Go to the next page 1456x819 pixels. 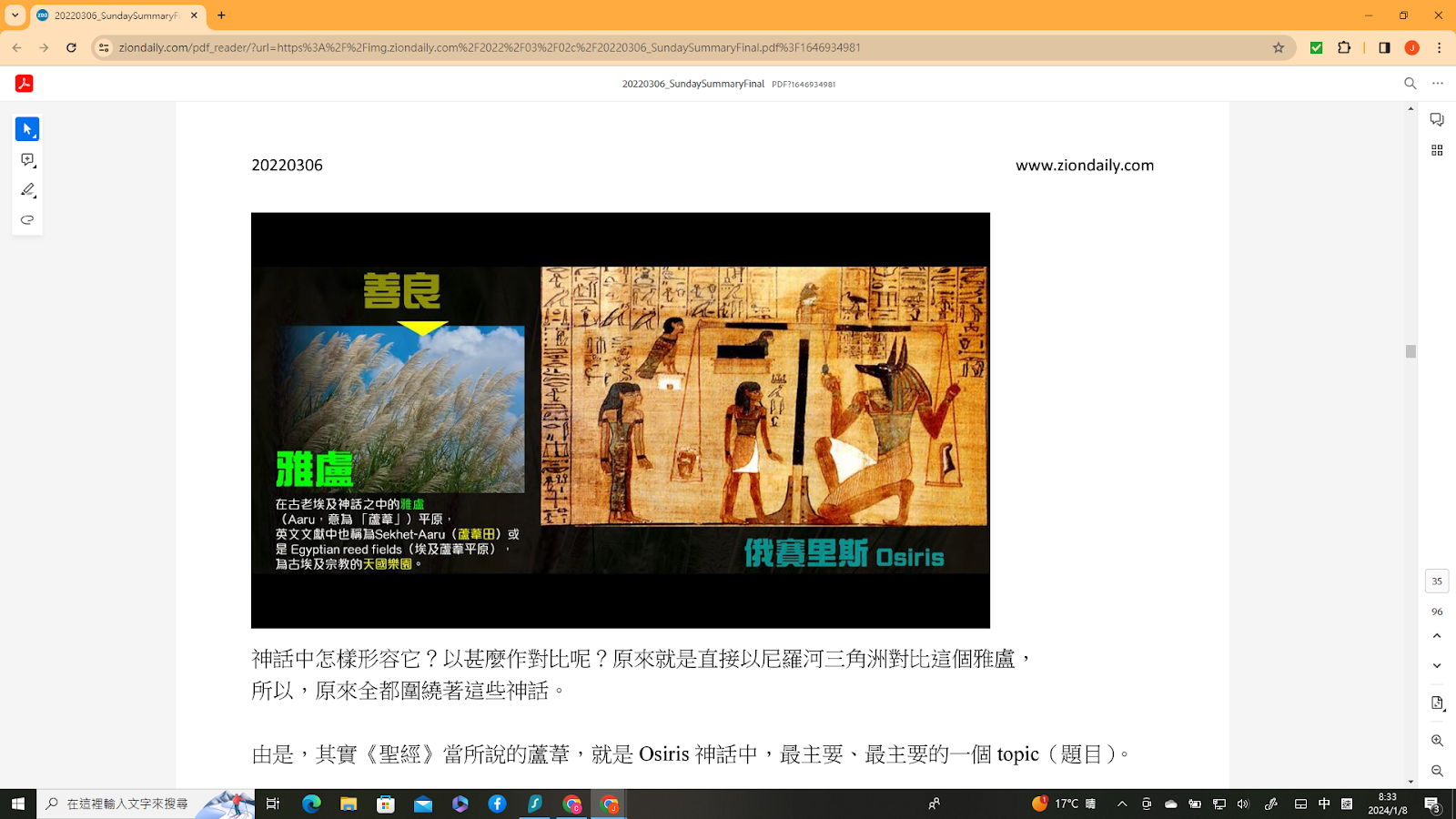(x=1437, y=666)
